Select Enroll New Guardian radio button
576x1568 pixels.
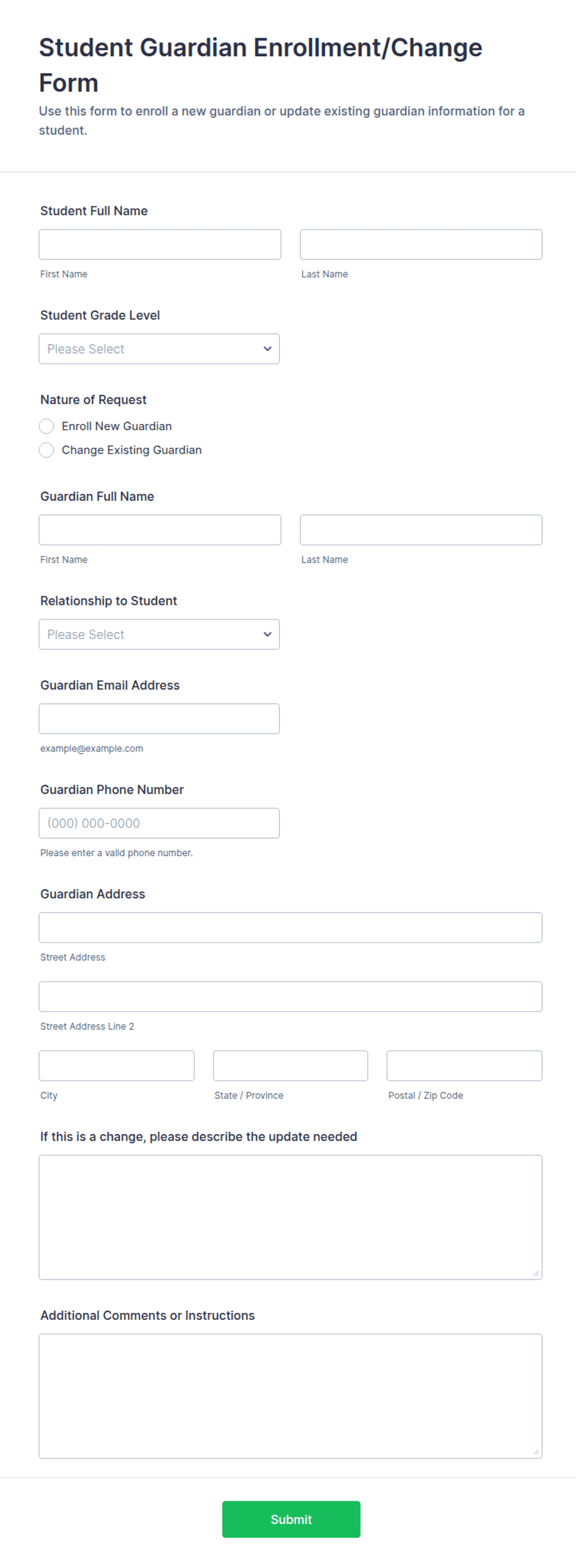tap(46, 426)
